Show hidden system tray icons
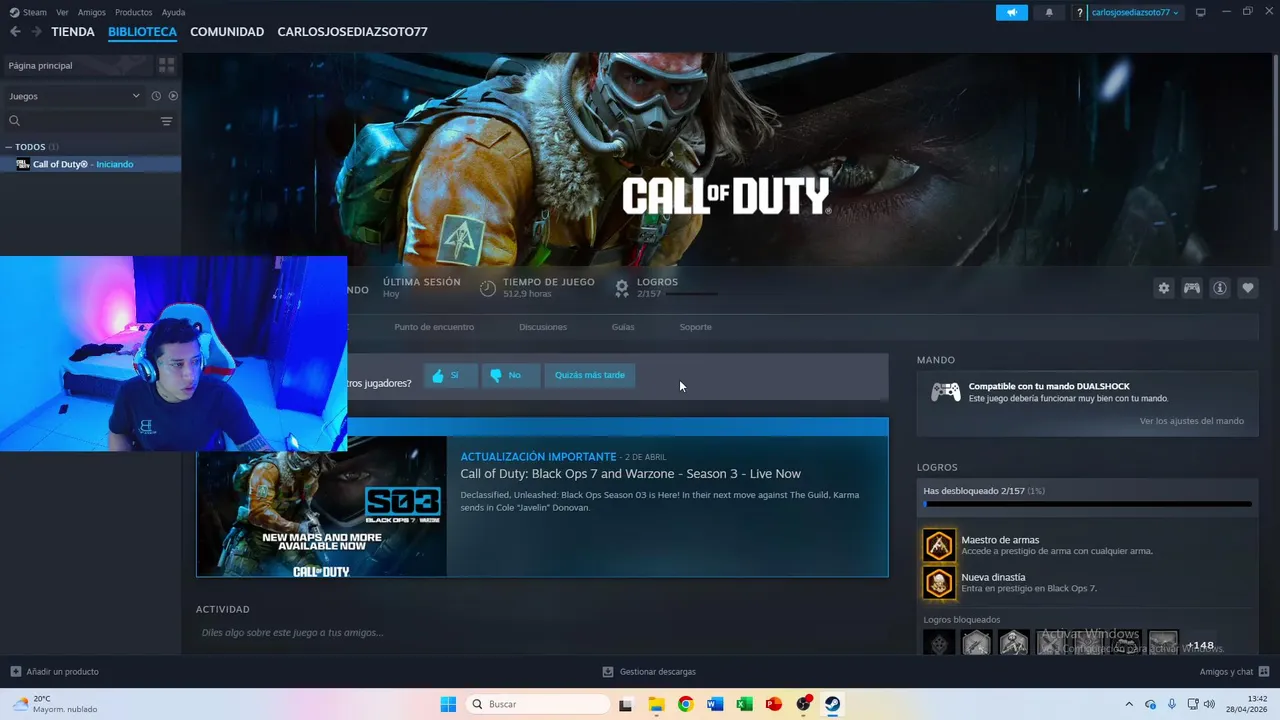This screenshot has width=1280, height=720. pyautogui.click(x=1129, y=704)
